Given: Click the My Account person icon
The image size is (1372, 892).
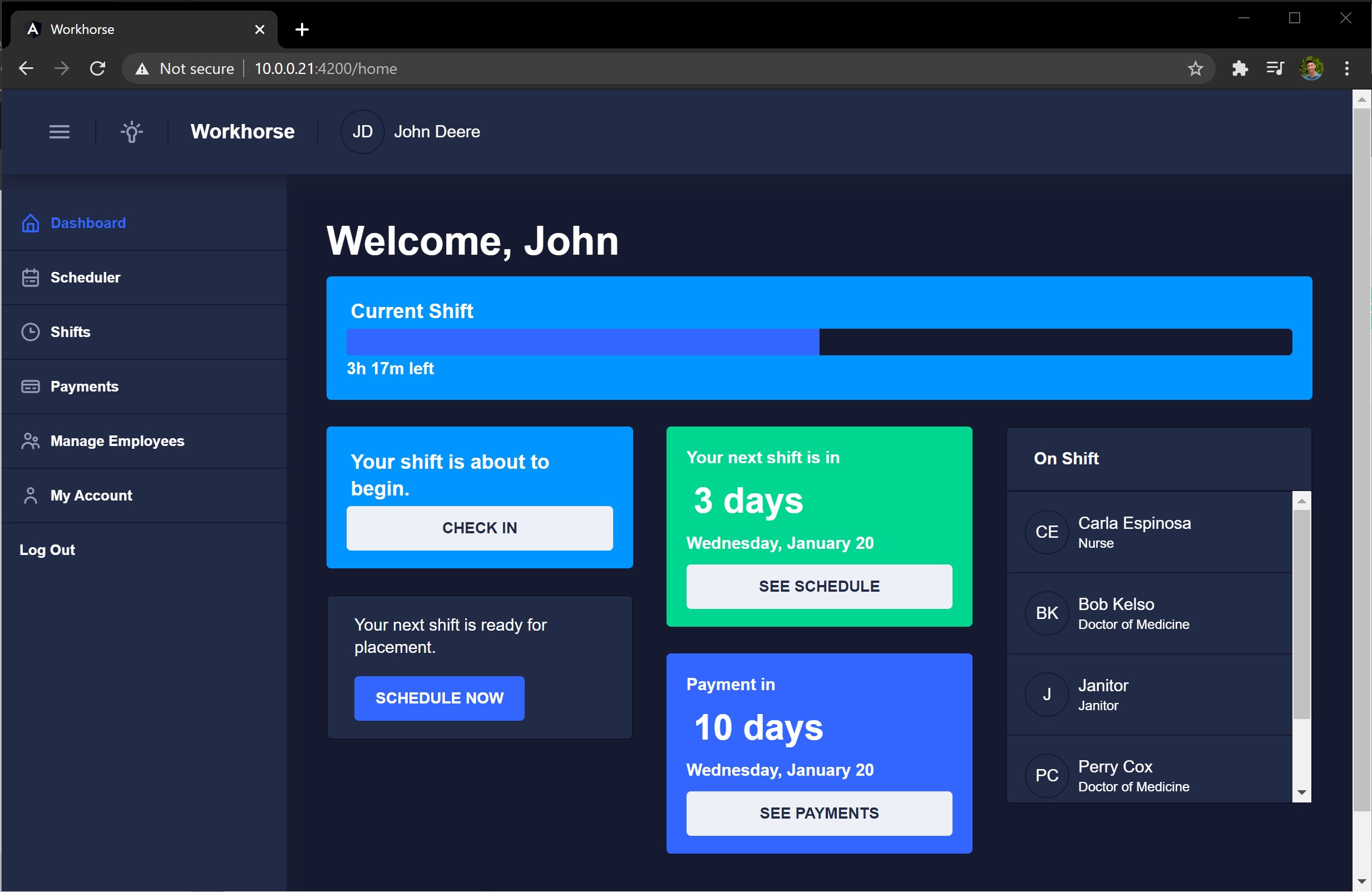Looking at the screenshot, I should (31, 495).
